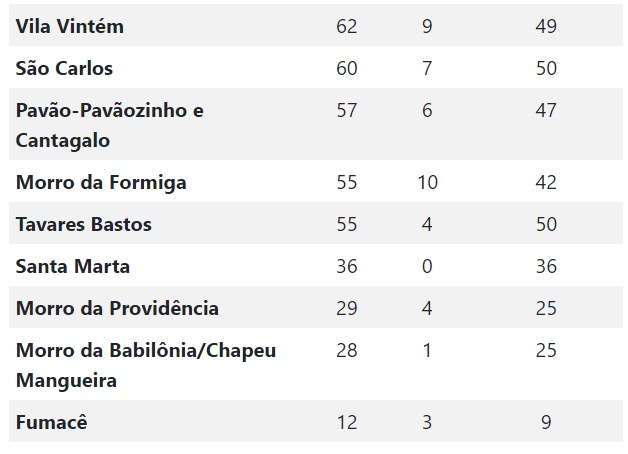Click the Morro da Formiga label
Image resolution: width=628 pixels, height=454 pixels.
tap(101, 183)
